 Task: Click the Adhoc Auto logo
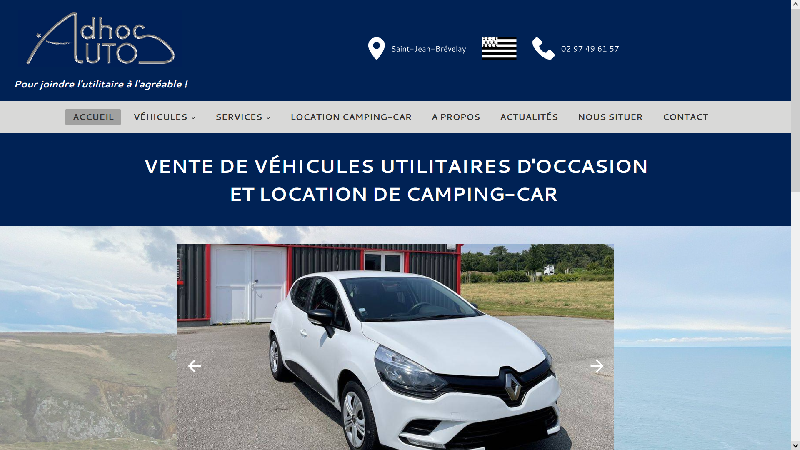point(101,39)
